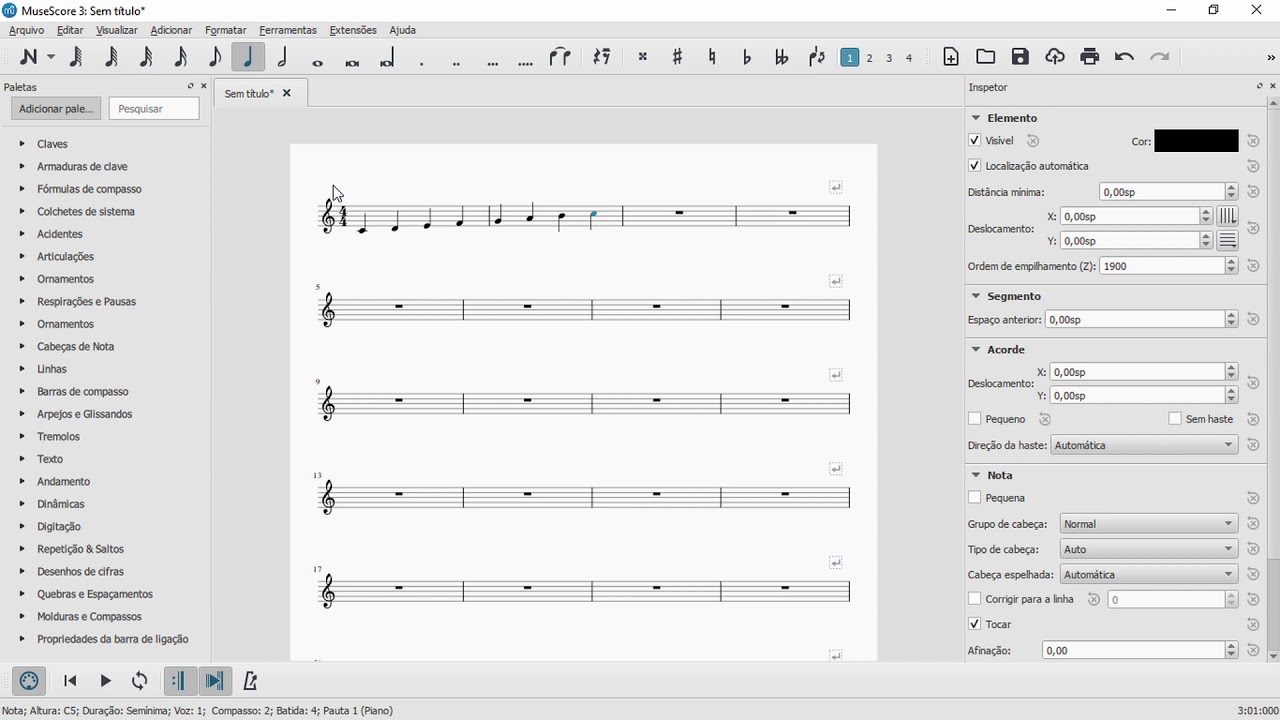Select voice 2 button
Screen dimensions: 1280x720
coord(870,58)
